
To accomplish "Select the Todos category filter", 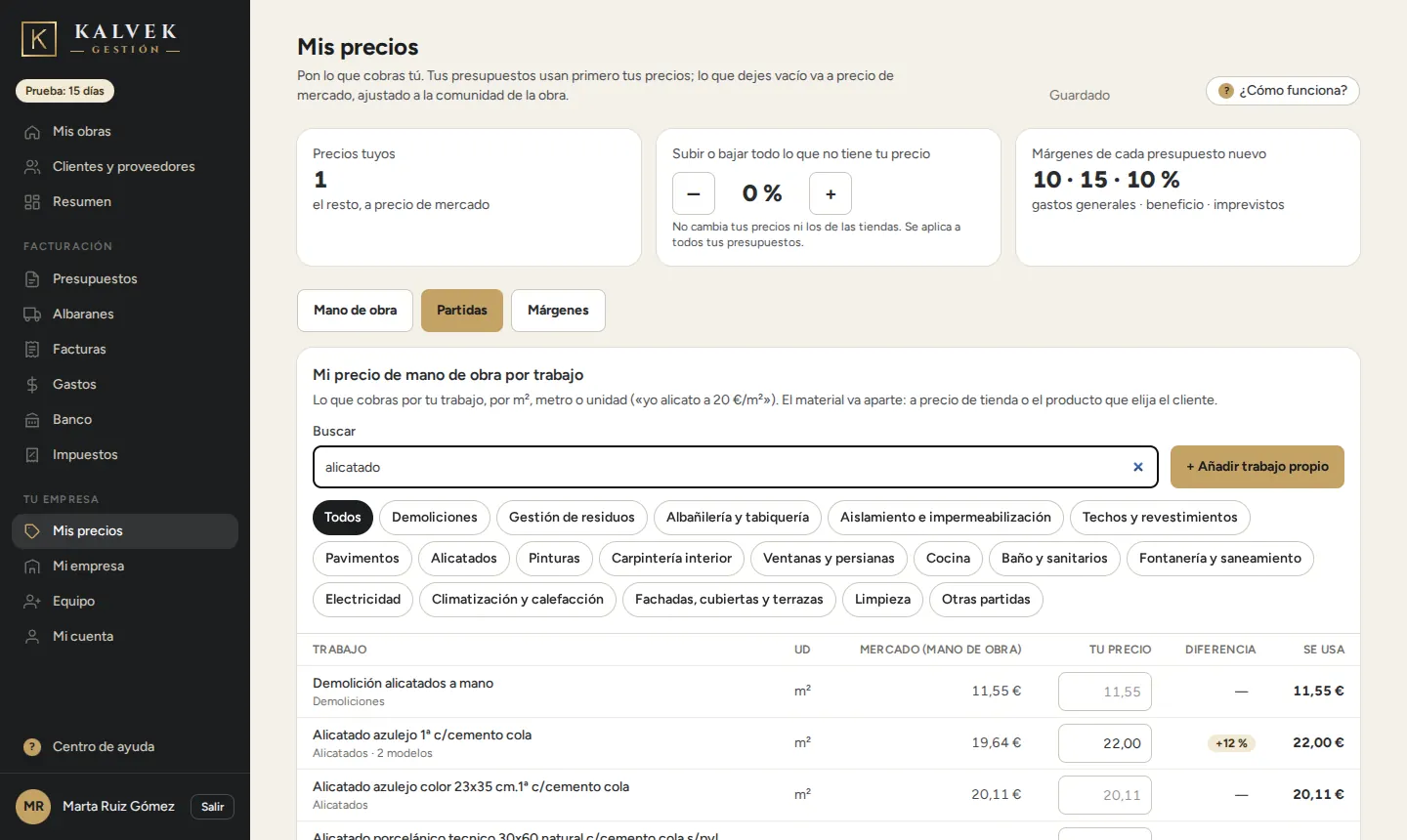I will tap(343, 518).
